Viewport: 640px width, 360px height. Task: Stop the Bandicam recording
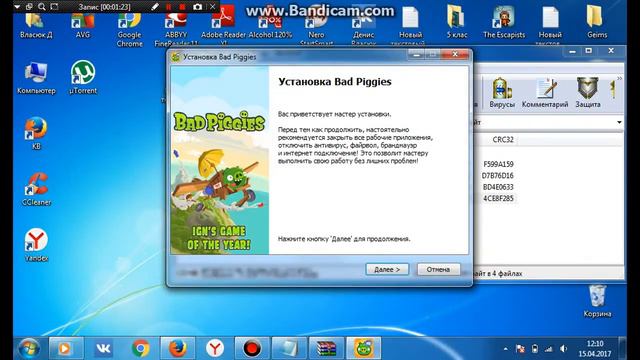click(182, 7)
